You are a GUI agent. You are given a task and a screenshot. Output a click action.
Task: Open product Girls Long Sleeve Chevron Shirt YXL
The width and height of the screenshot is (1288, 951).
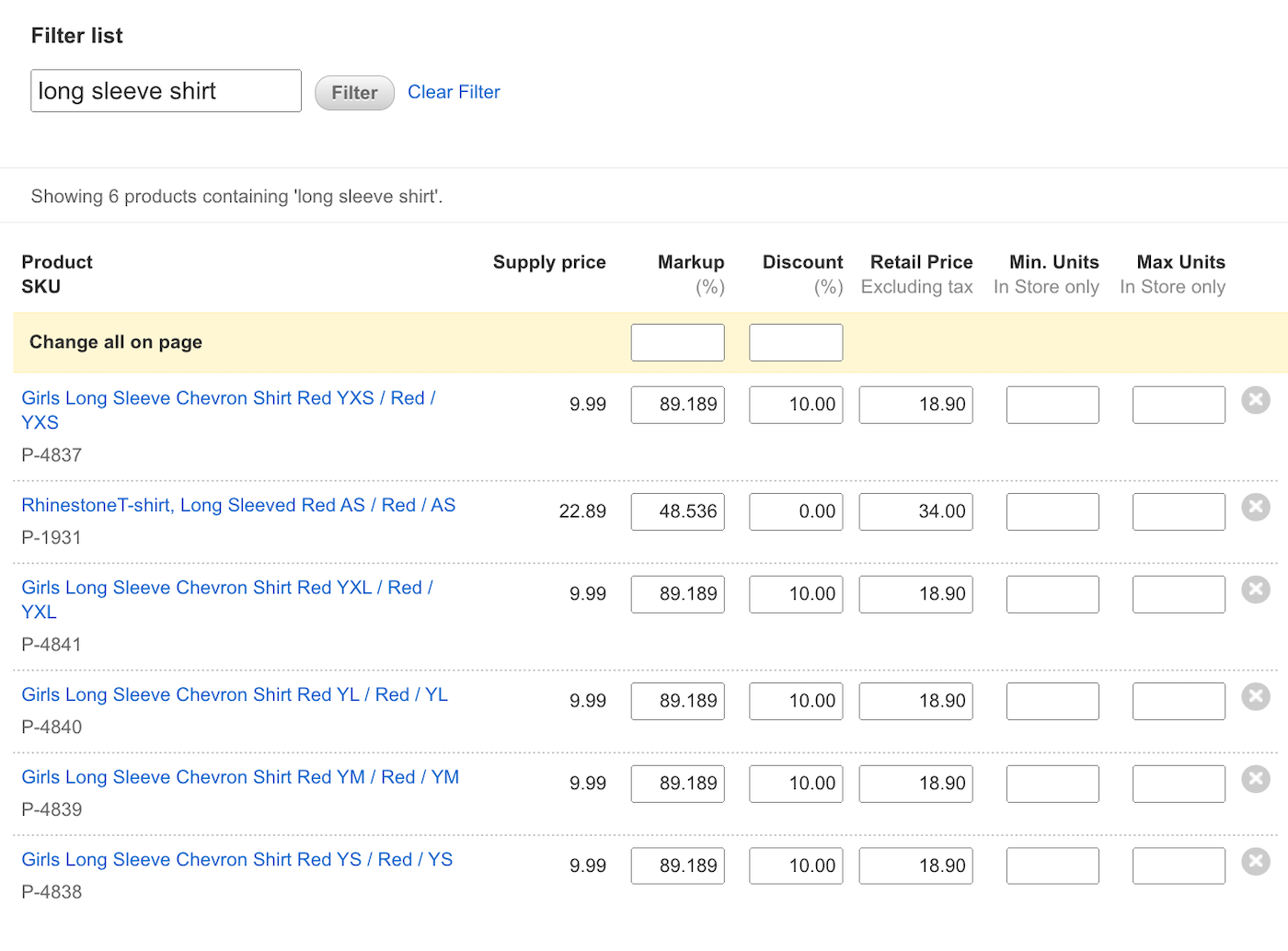click(227, 587)
